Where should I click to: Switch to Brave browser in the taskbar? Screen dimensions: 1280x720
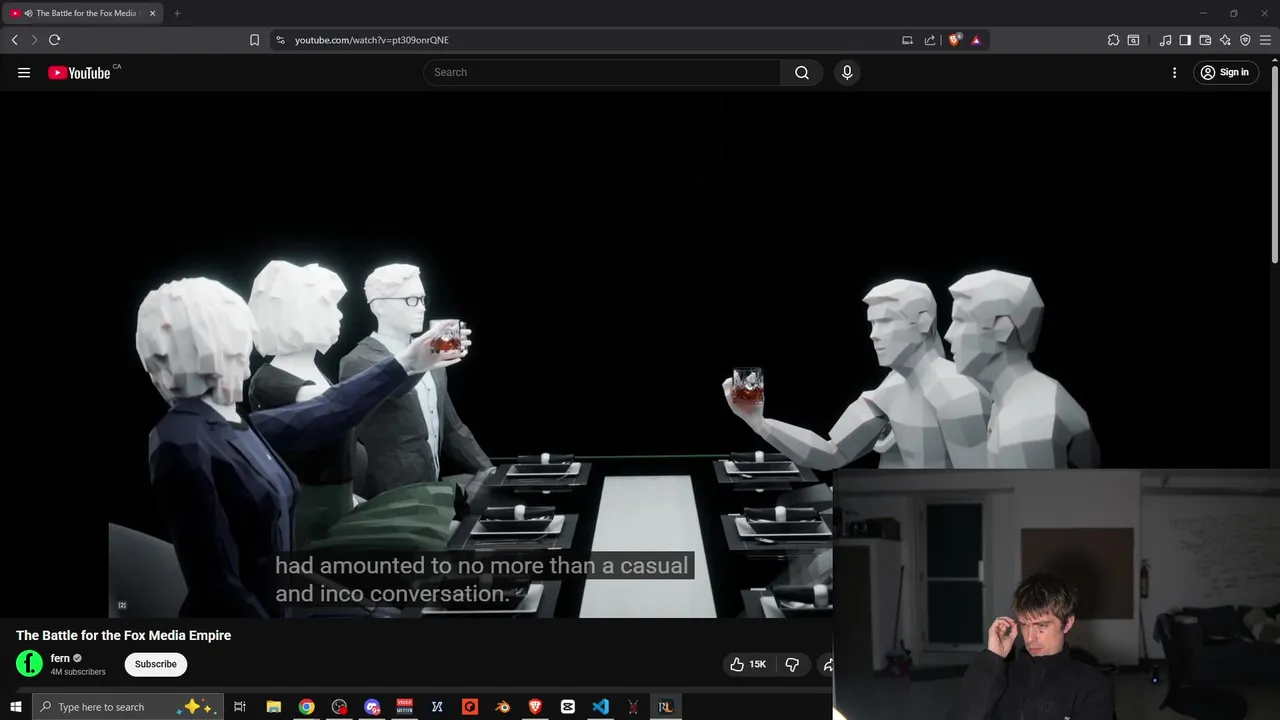click(535, 707)
